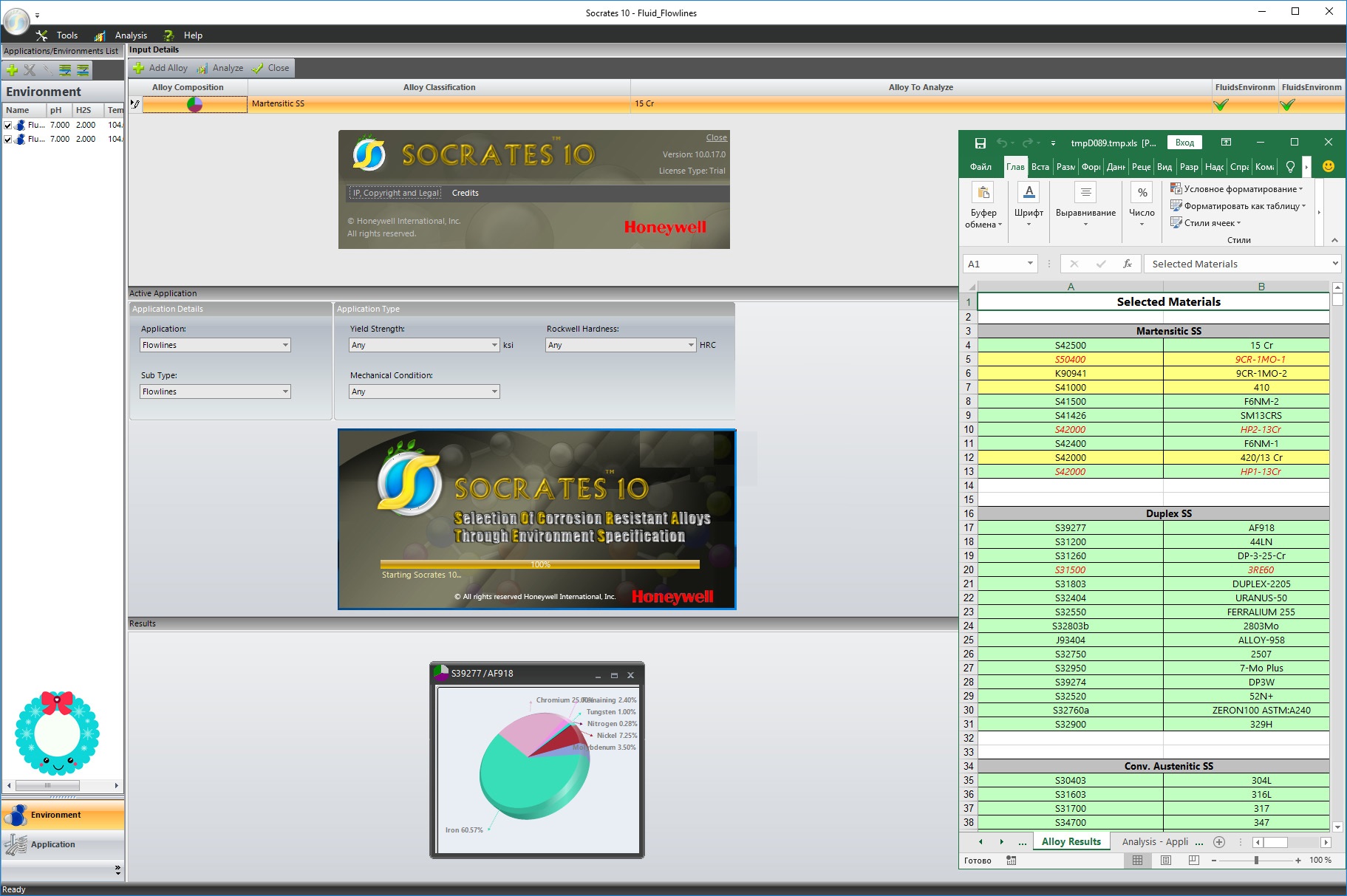
Task: Click the Excel new sheet plus icon
Action: (1219, 842)
